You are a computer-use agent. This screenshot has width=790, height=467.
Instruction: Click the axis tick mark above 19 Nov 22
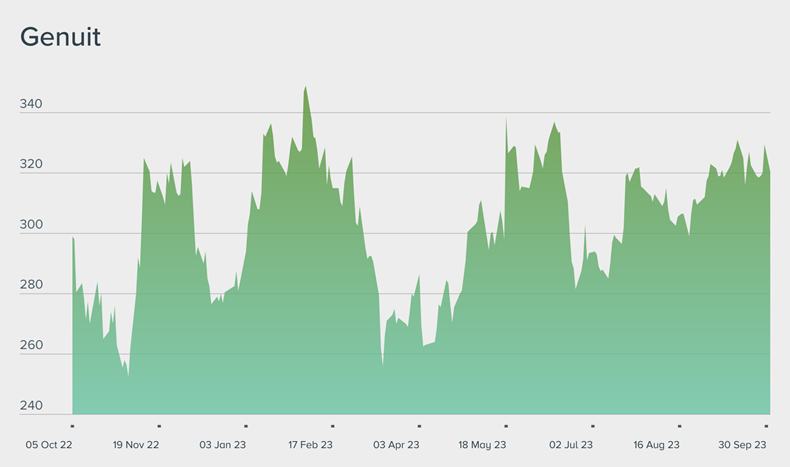[x=159, y=425]
